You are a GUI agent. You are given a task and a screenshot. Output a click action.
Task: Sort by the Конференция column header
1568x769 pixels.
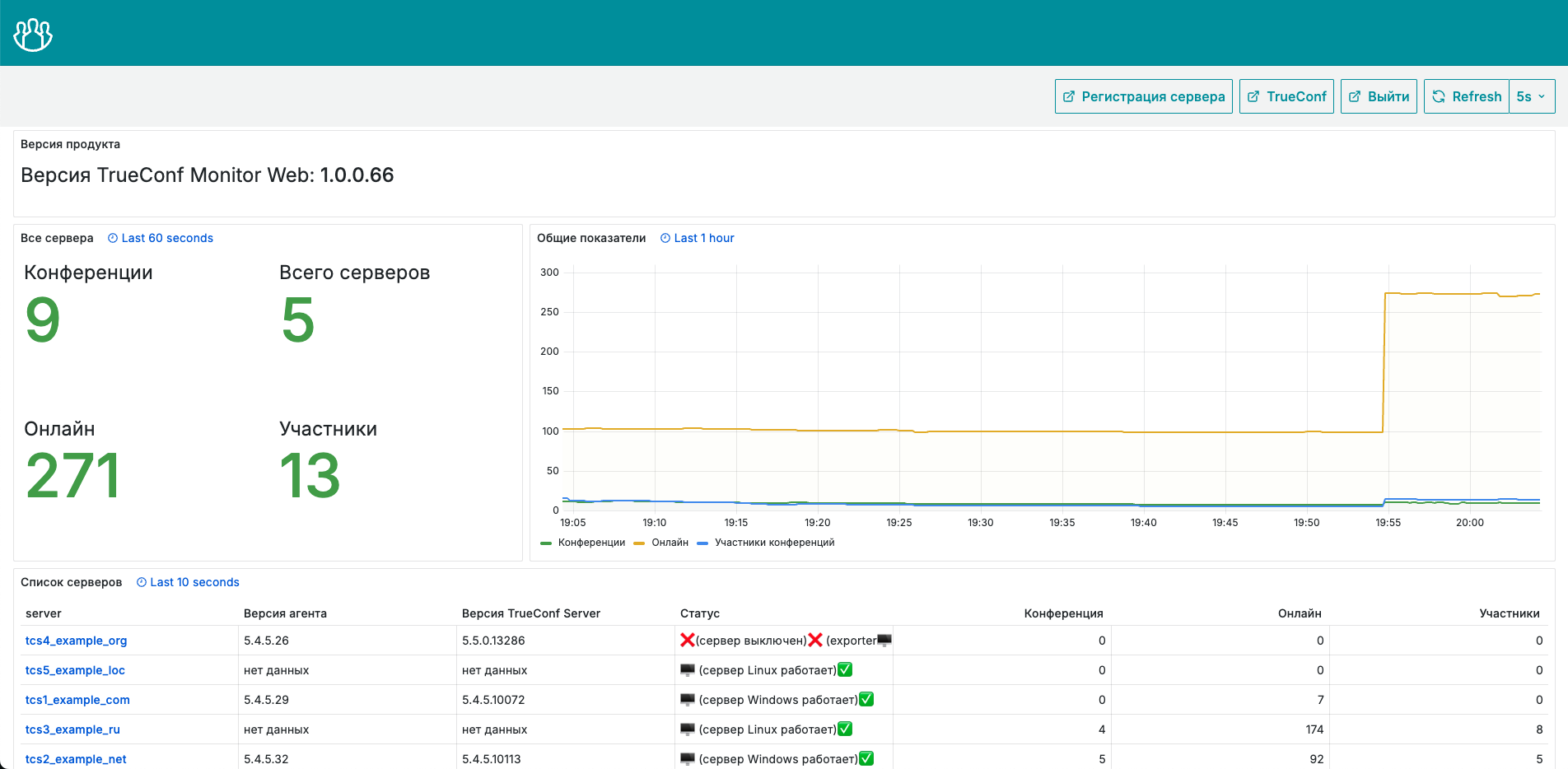pos(1063,613)
